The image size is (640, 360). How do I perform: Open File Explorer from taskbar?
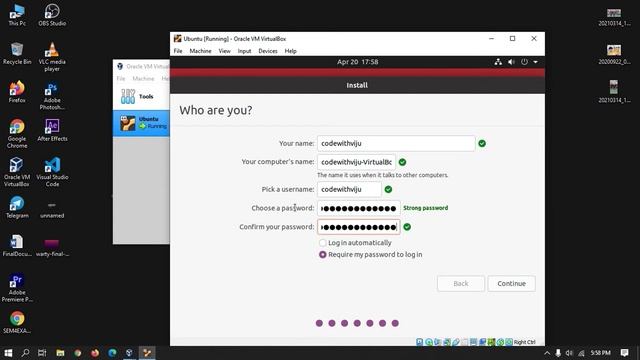click(x=60, y=353)
